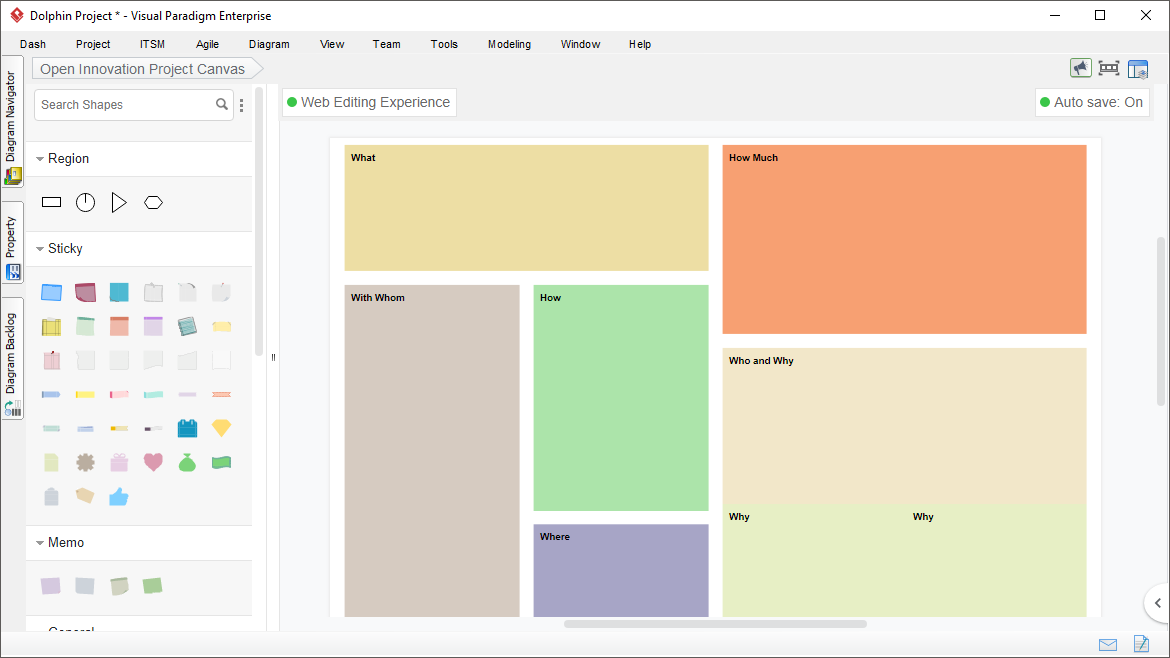Open the Help menu

tap(639, 44)
